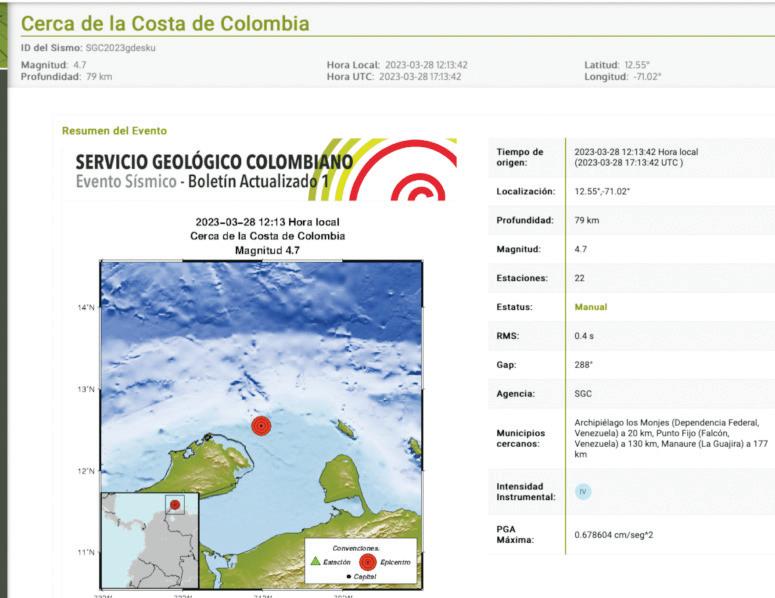
Task: Click the 11°N latitude axis label
Action: [x=86, y=553]
